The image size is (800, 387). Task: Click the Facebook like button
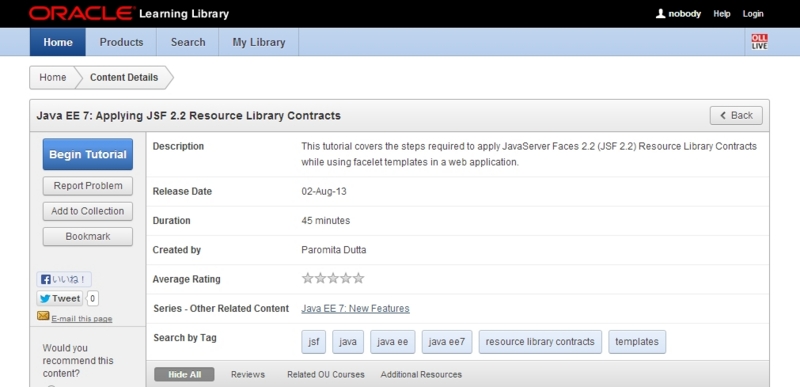64,279
